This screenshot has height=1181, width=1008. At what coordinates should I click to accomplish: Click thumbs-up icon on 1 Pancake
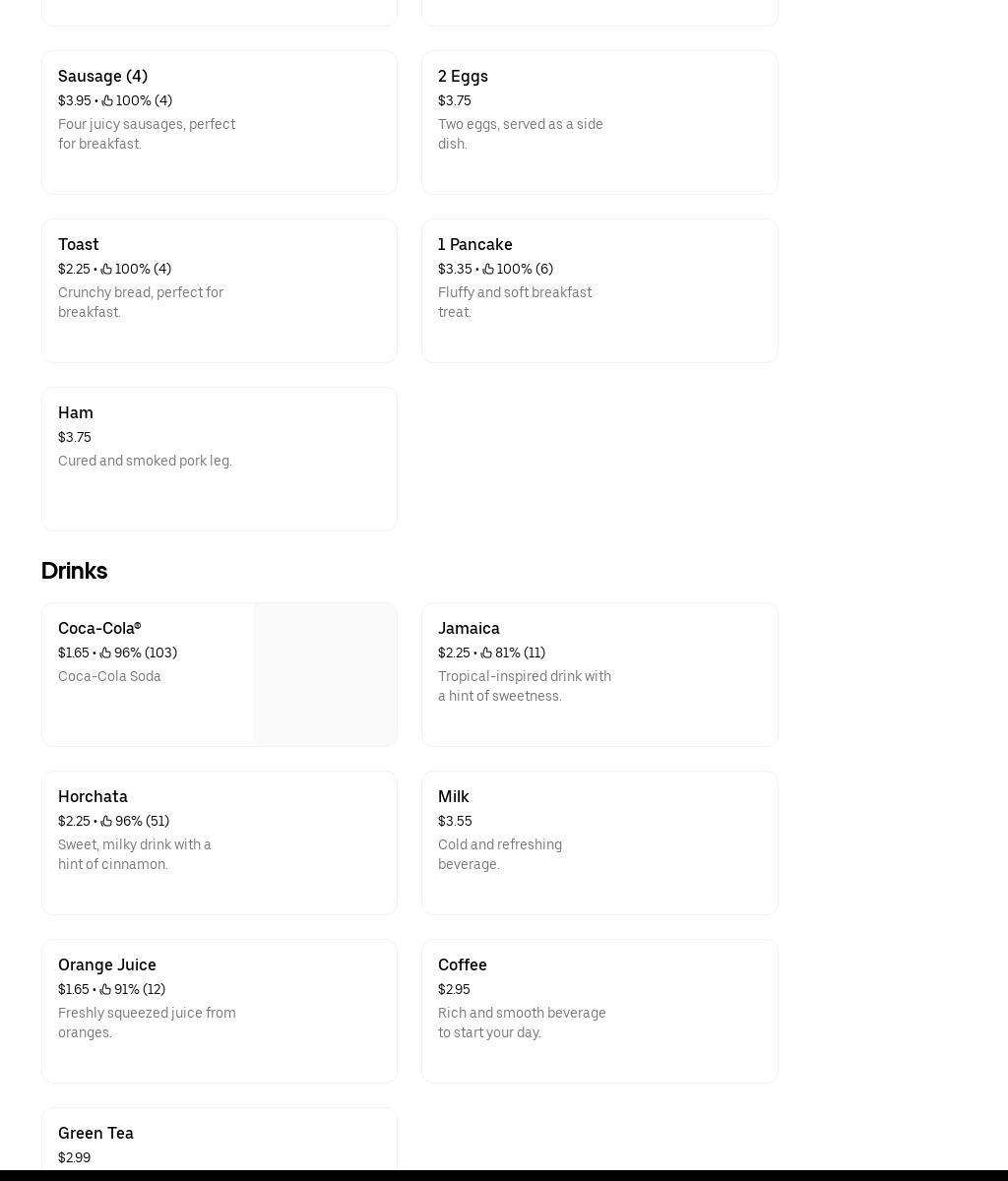[x=488, y=269]
